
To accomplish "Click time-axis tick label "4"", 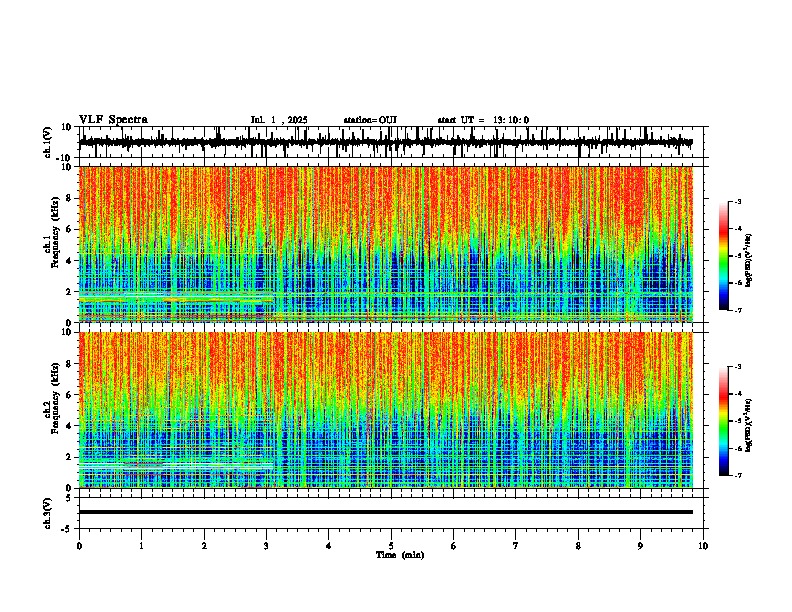I will 329,546.
